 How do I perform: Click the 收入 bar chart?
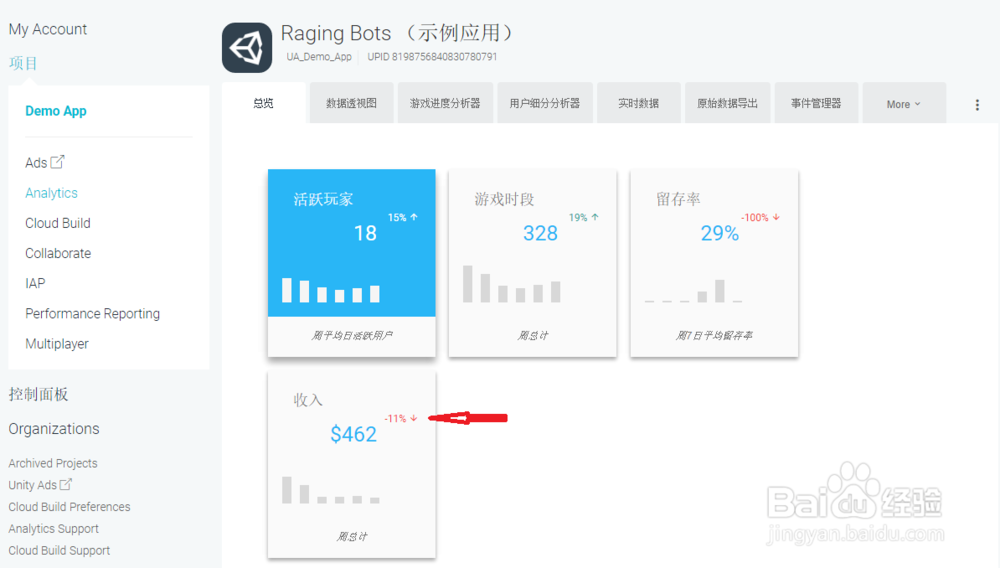[x=331, y=490]
